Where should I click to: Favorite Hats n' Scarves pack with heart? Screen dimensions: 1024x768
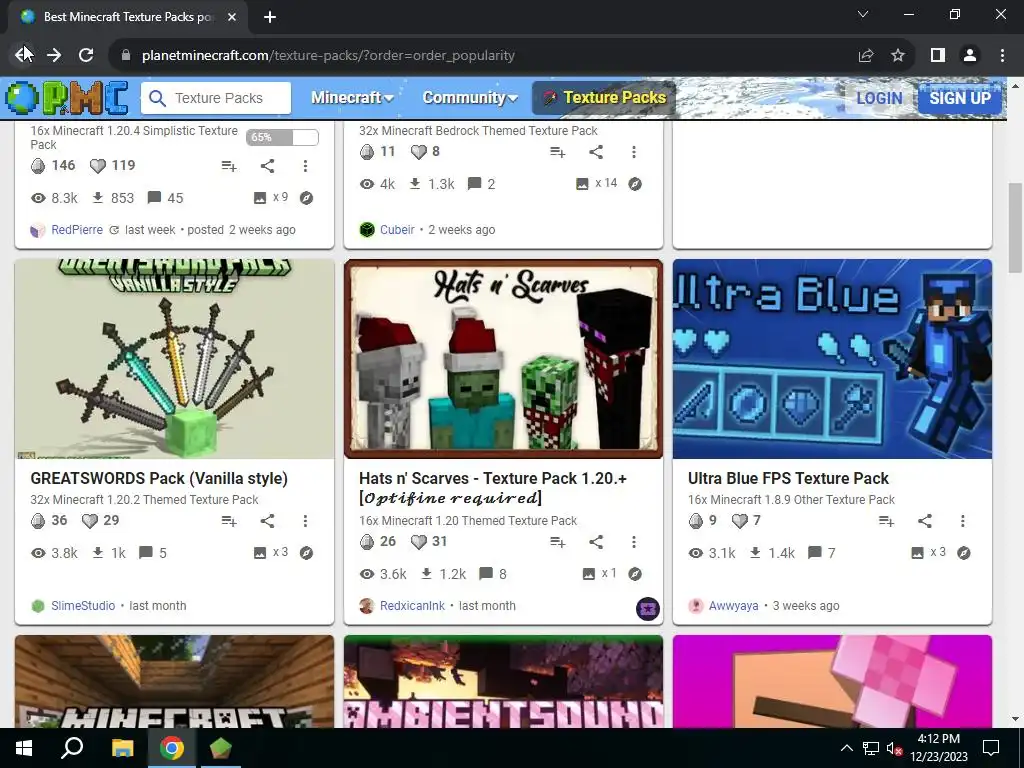click(419, 541)
